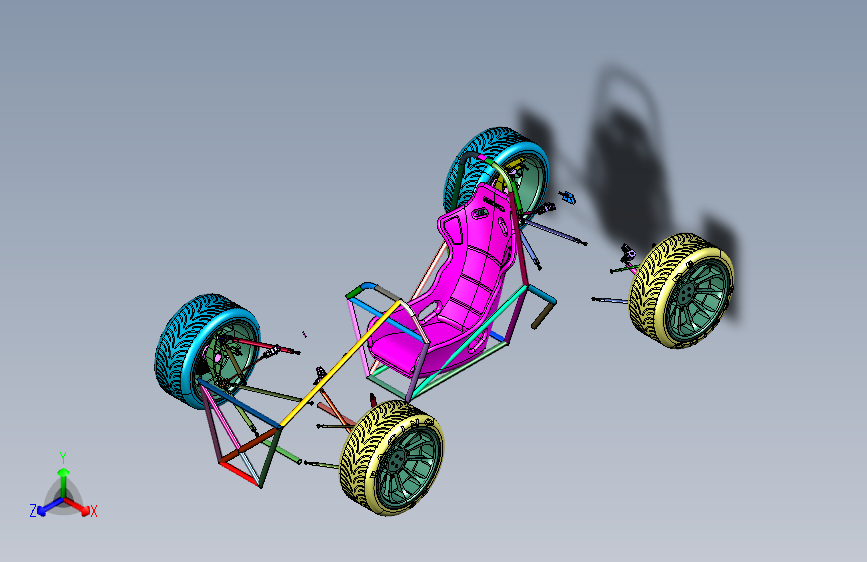867x562 pixels.
Task: Select the front yellow tire nearest the viewer
Action: (x=391, y=458)
